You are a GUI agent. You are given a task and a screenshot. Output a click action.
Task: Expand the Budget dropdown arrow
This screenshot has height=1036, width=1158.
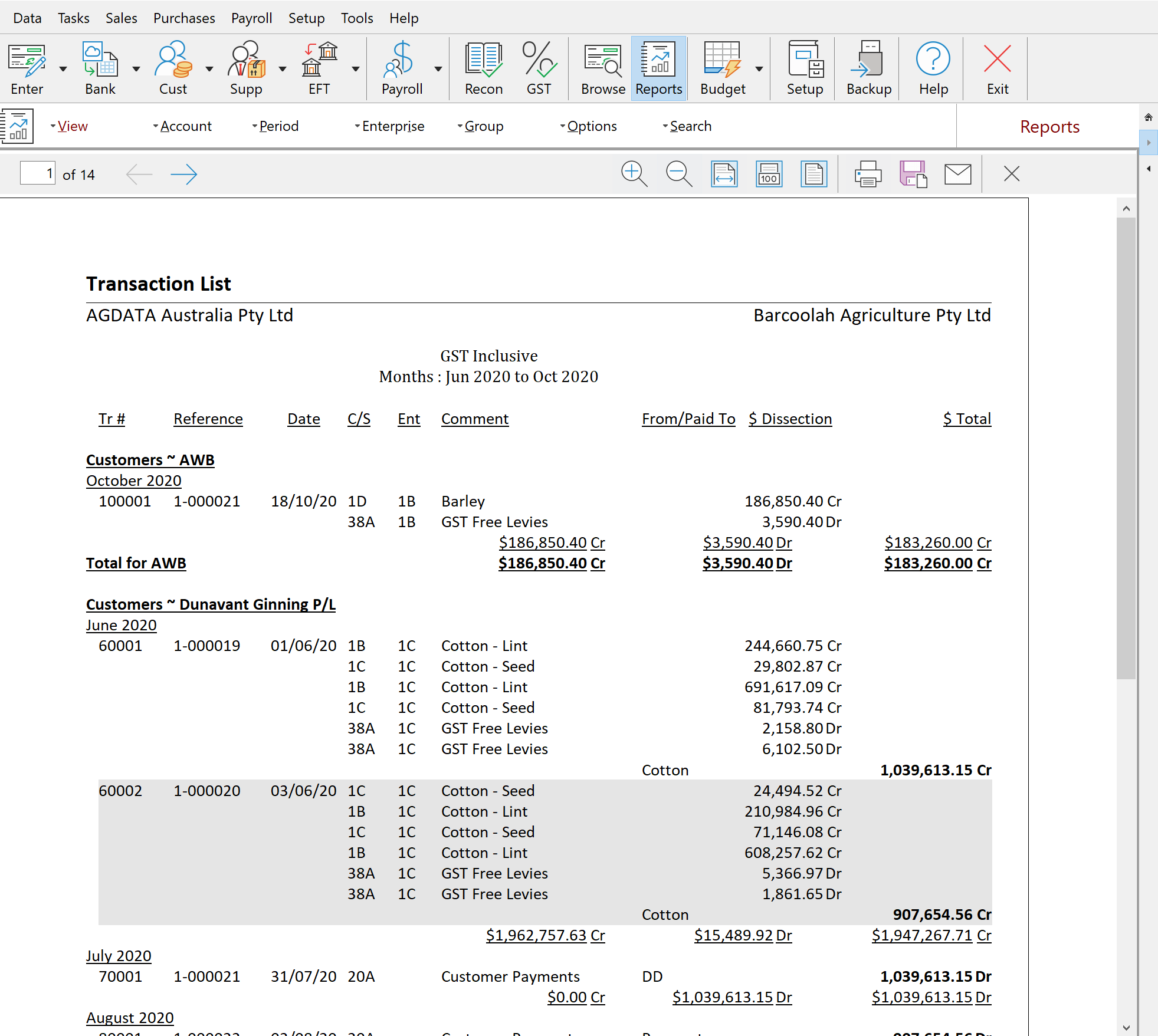point(759,69)
